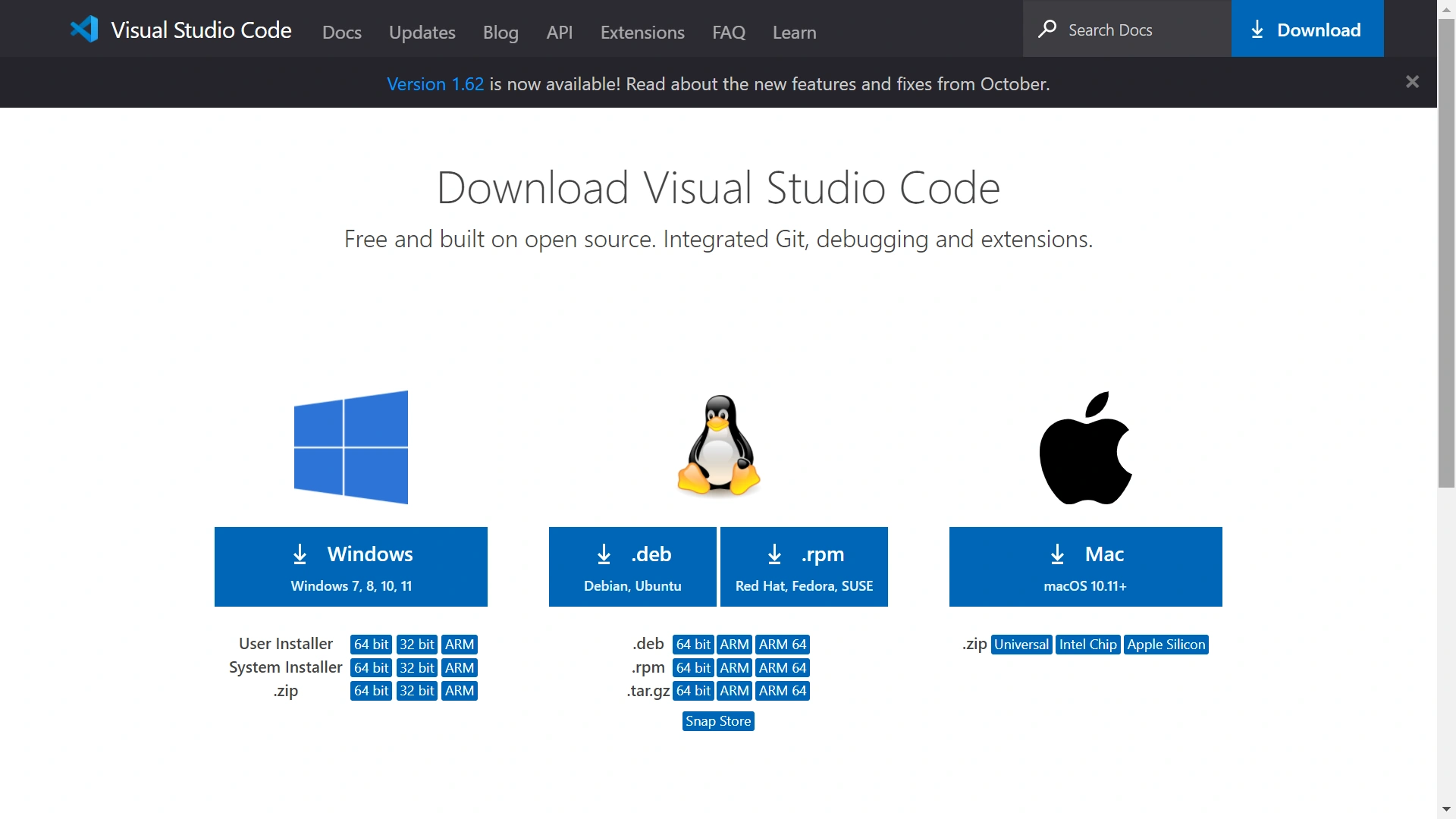The width and height of the screenshot is (1456, 819).
Task: Click the Windows logo image
Action: [351, 447]
